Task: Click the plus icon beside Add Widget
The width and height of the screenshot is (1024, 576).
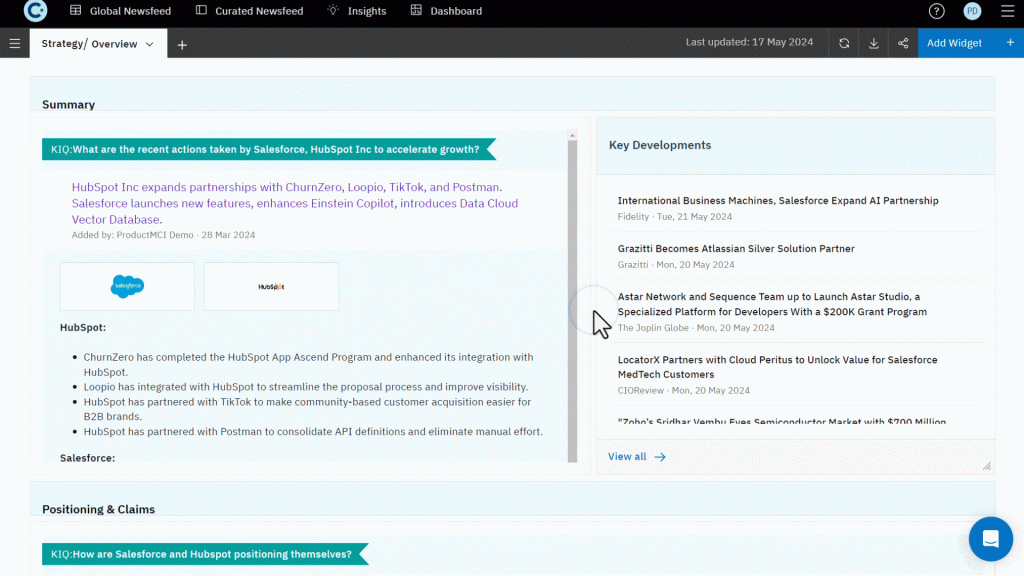Action: pyautogui.click(x=1010, y=43)
